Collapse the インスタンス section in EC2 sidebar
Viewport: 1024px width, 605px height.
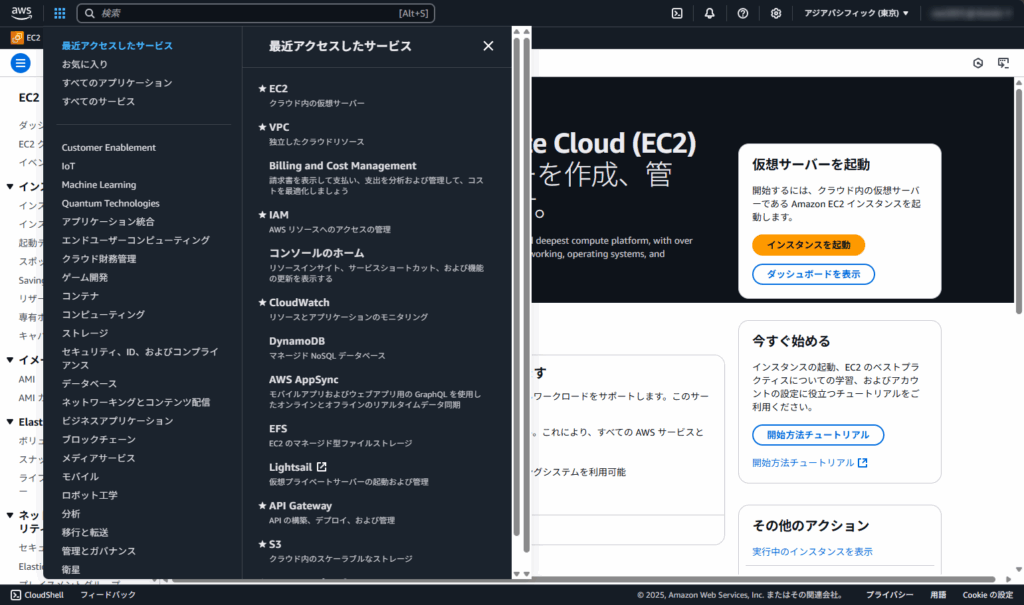10,187
